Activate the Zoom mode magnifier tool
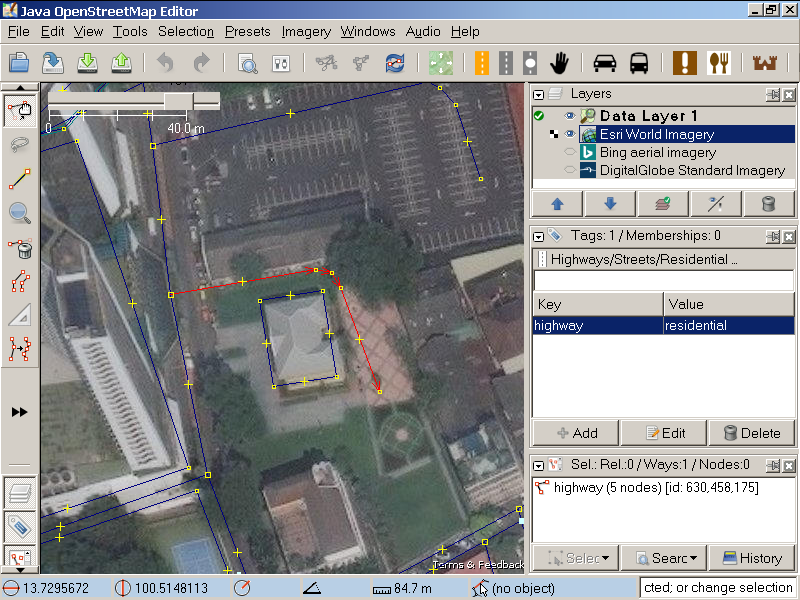 19,213
